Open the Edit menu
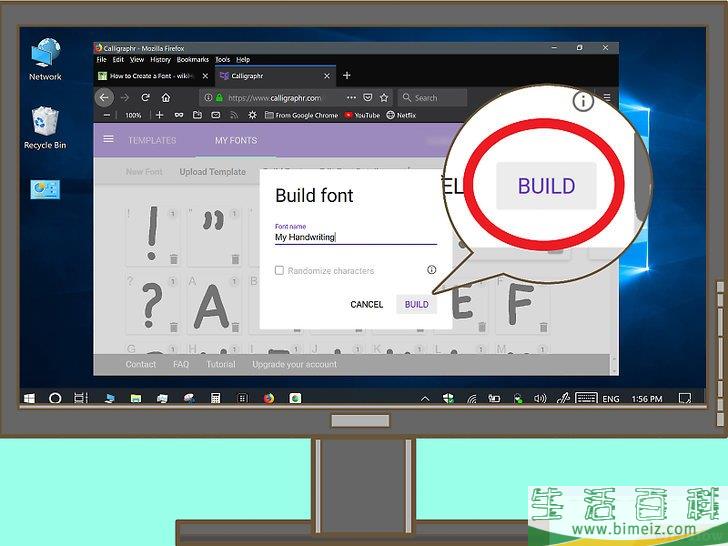728x546 pixels. coord(118,59)
